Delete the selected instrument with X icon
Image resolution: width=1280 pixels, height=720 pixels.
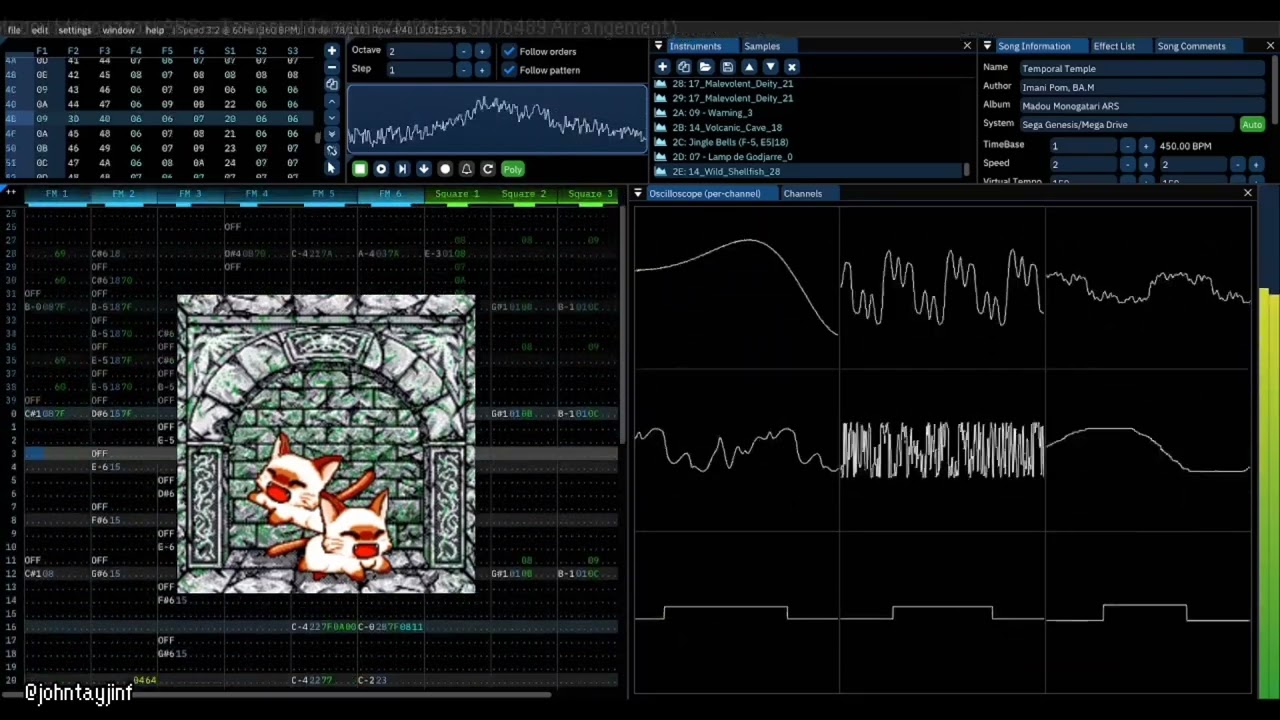tap(791, 67)
